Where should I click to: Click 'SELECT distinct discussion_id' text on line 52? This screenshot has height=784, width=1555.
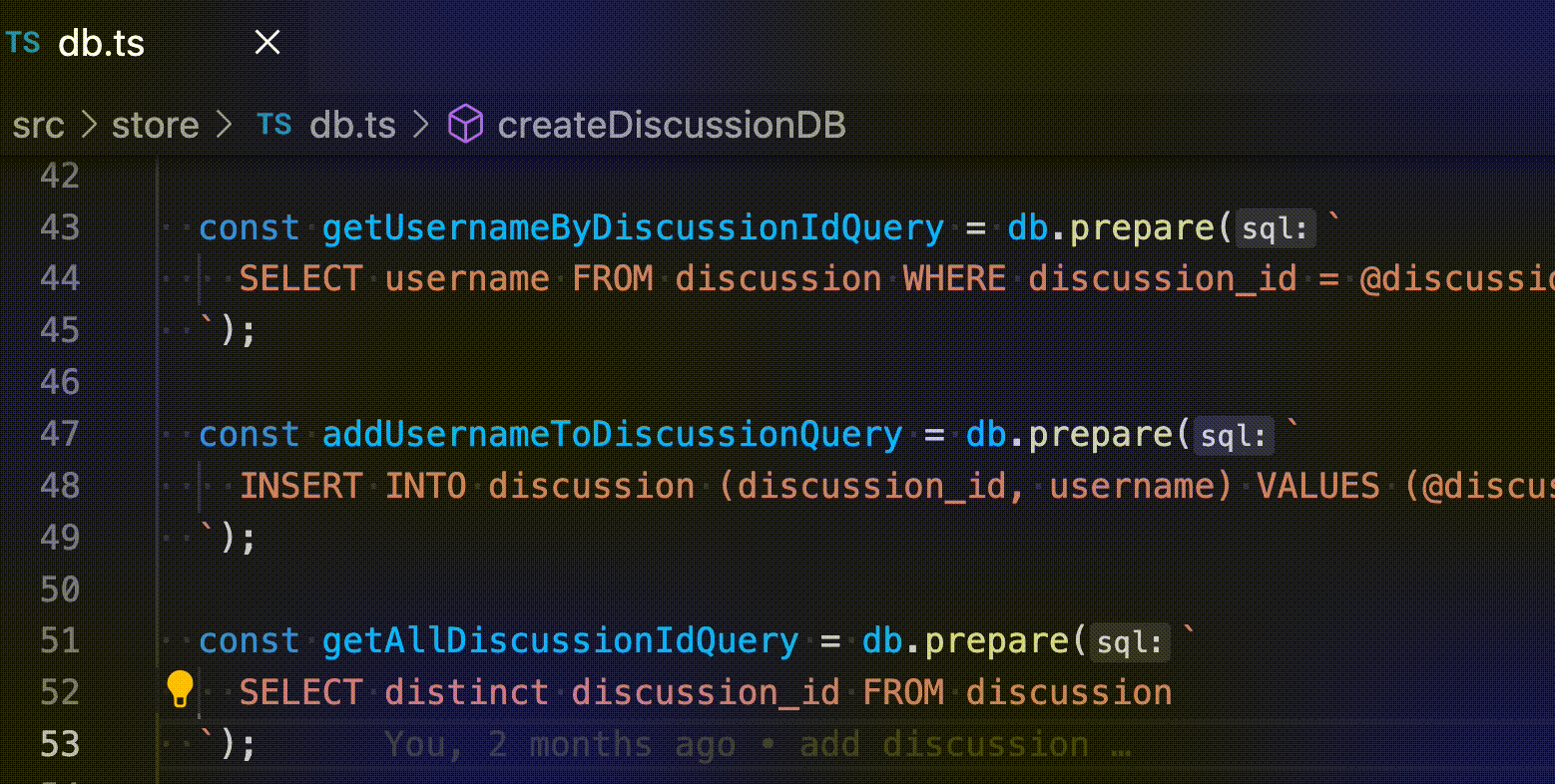click(x=540, y=692)
